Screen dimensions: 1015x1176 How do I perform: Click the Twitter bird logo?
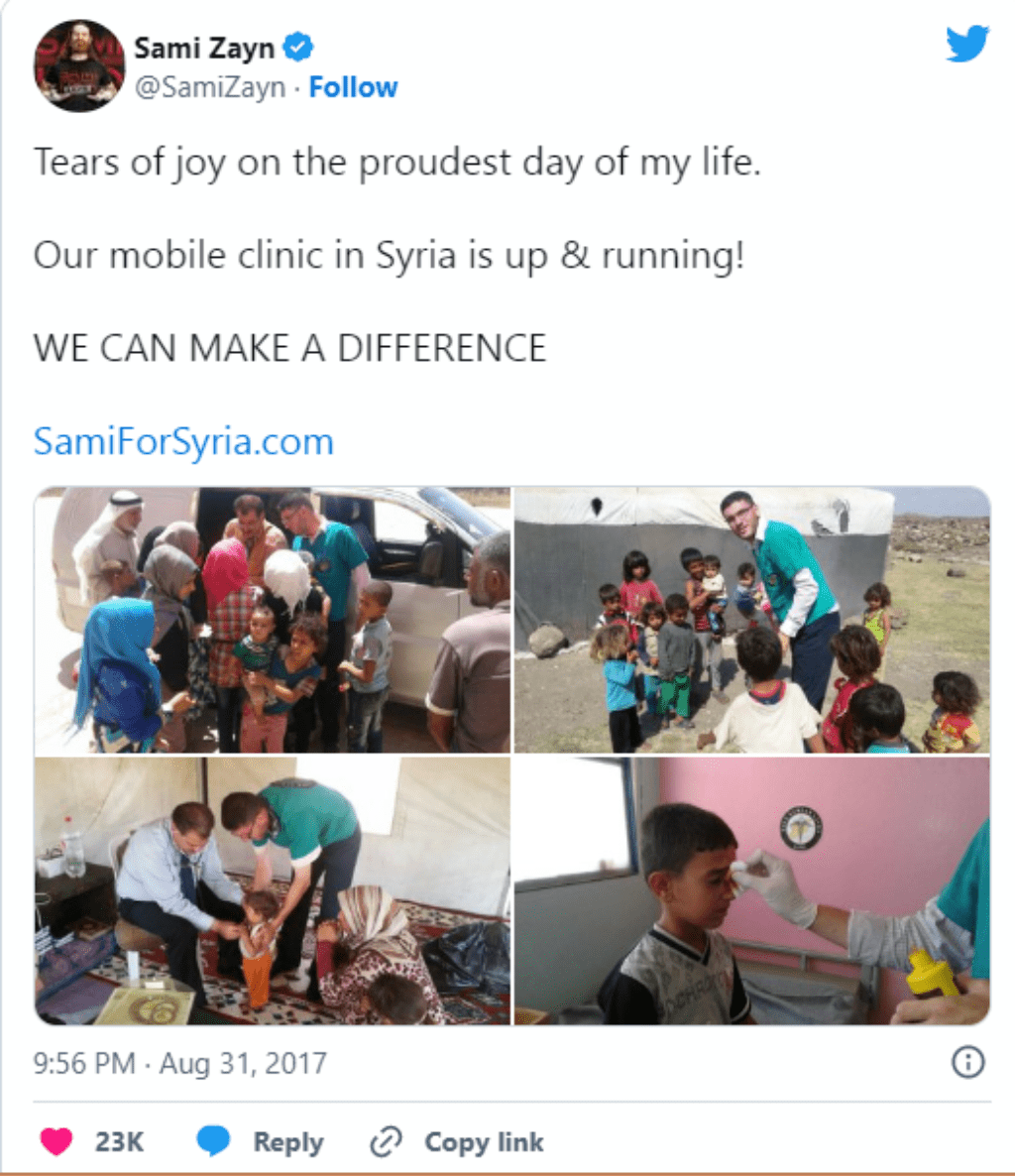click(967, 44)
